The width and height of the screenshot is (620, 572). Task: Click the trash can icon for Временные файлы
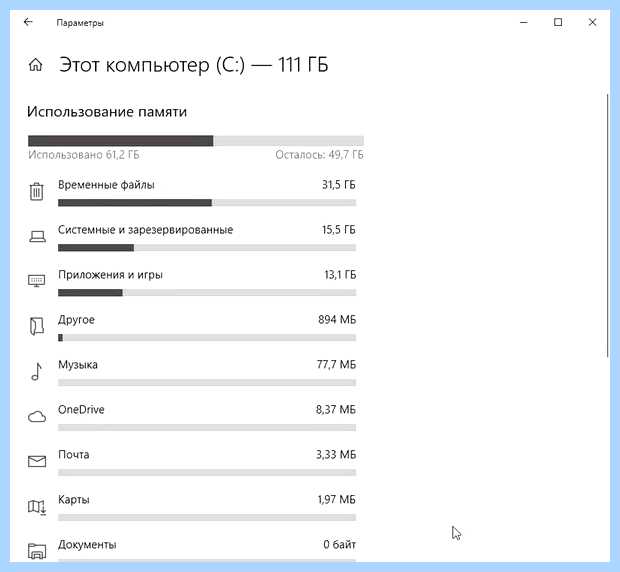tap(36, 191)
